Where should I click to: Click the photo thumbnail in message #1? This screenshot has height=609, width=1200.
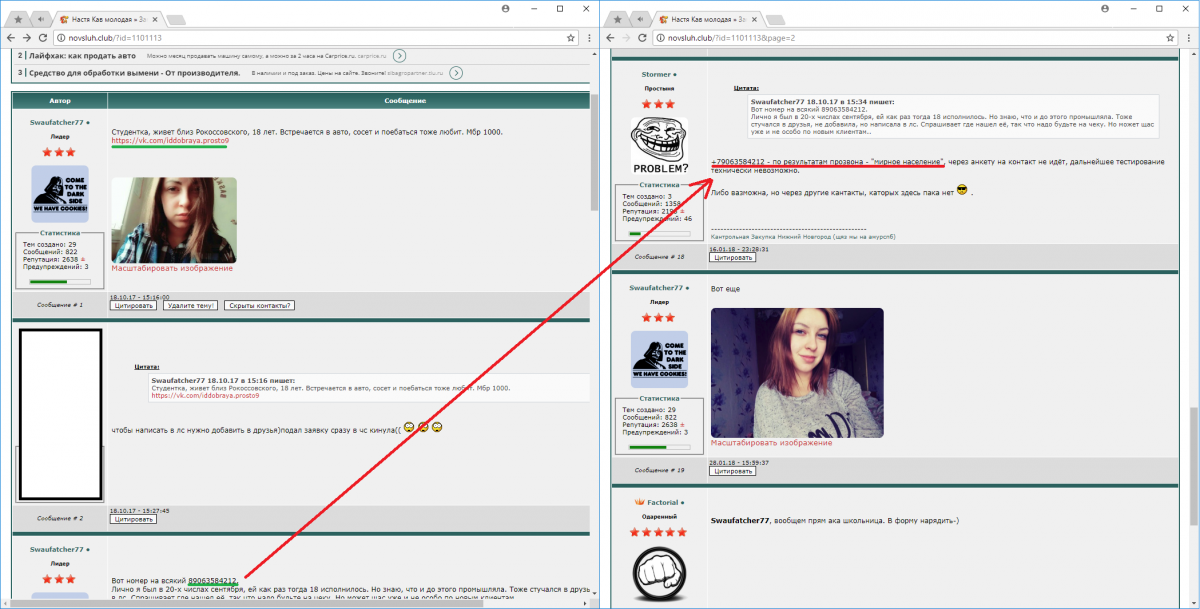pyautogui.click(x=174, y=219)
